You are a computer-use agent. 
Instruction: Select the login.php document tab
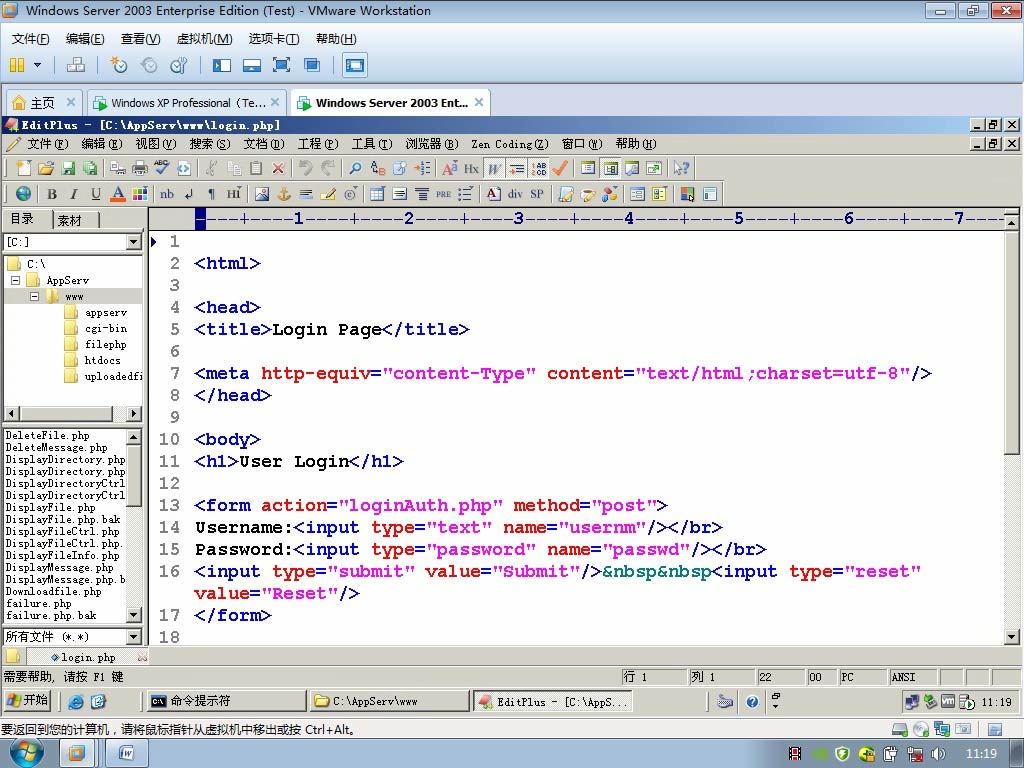tap(88, 657)
